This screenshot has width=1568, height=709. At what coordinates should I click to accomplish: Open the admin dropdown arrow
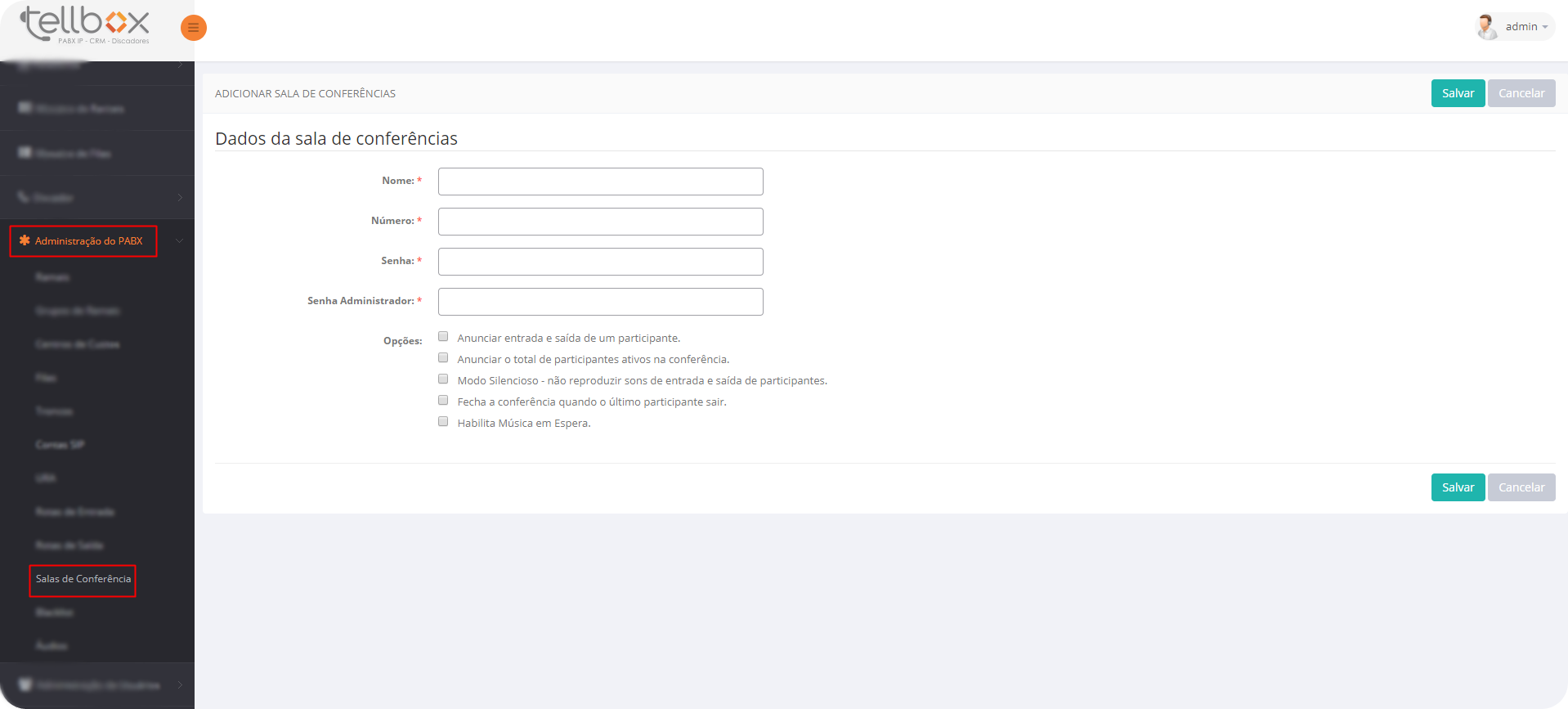(1545, 27)
